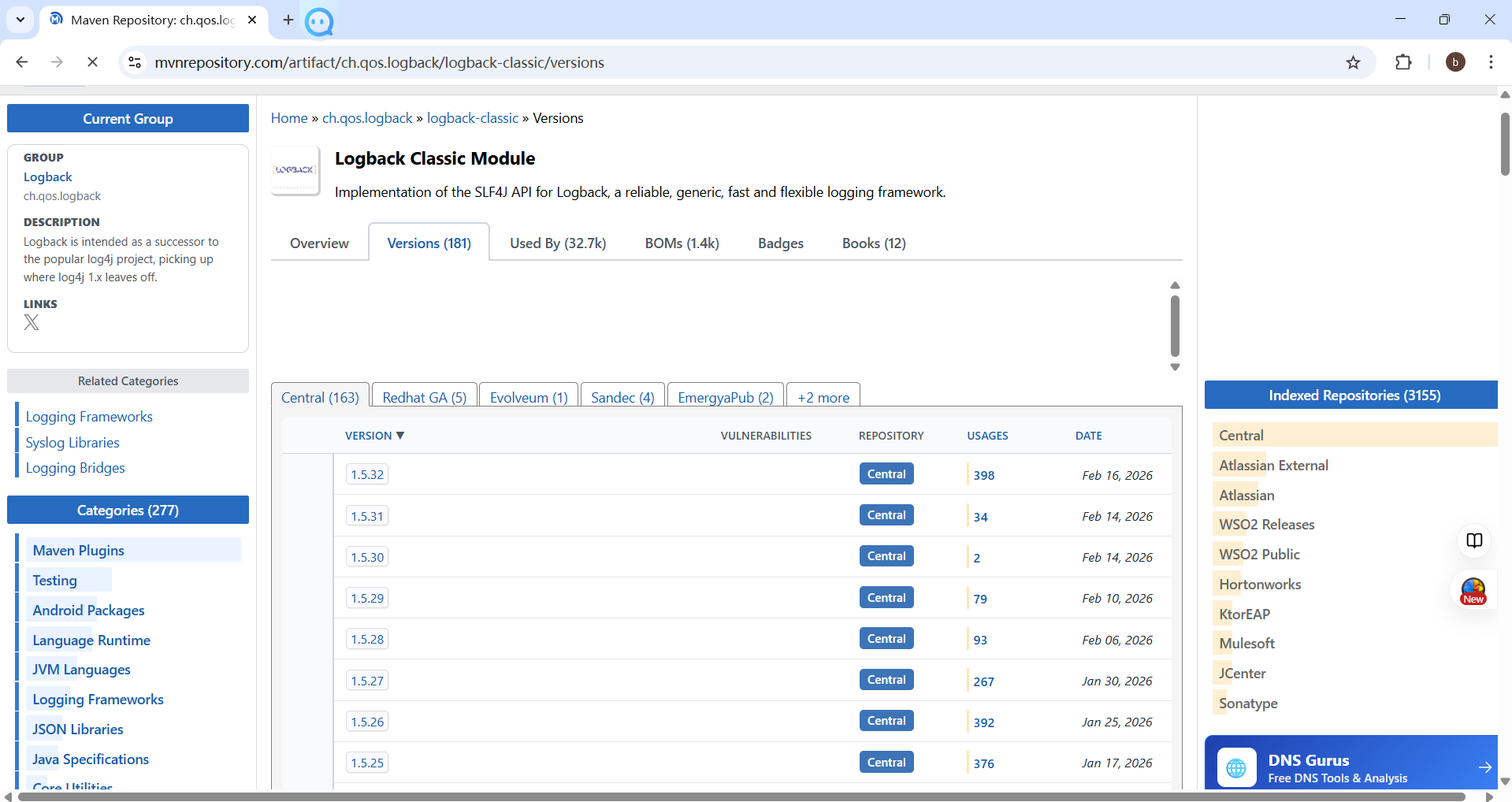This screenshot has width=1512, height=802.
Task: Click the browser forward arrow
Action: coord(57,62)
